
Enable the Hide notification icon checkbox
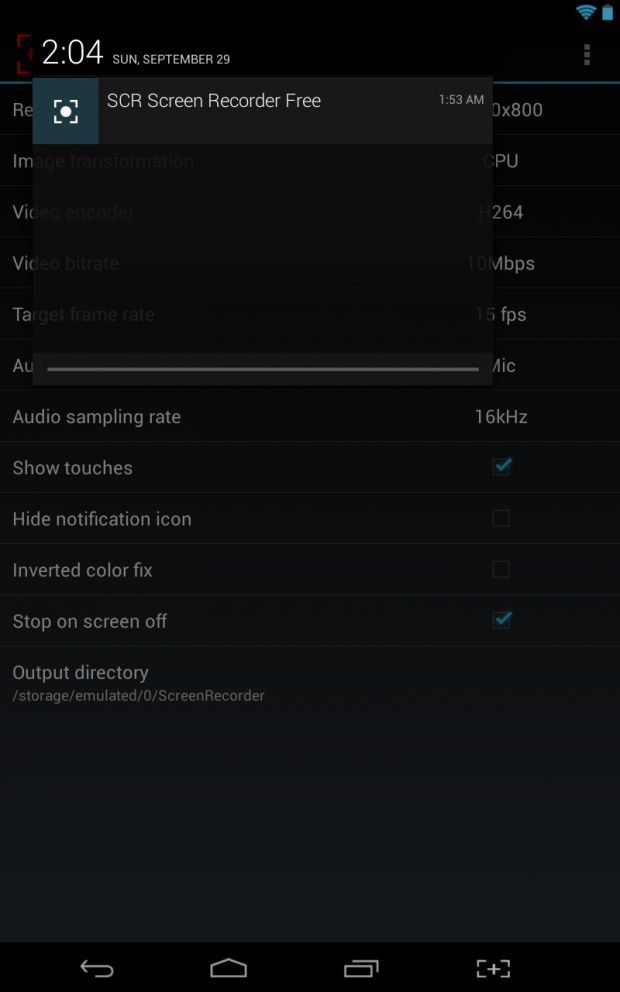501,518
